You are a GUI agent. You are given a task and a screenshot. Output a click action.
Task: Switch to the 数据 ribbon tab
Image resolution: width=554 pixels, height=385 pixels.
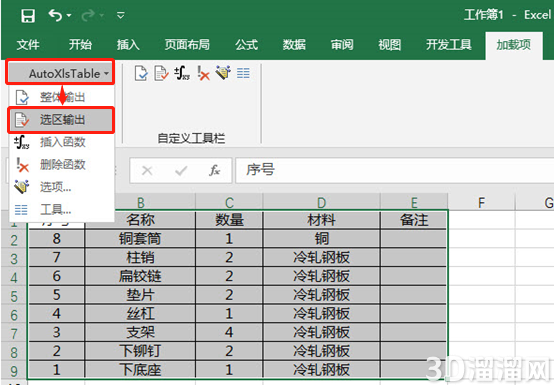coord(294,45)
